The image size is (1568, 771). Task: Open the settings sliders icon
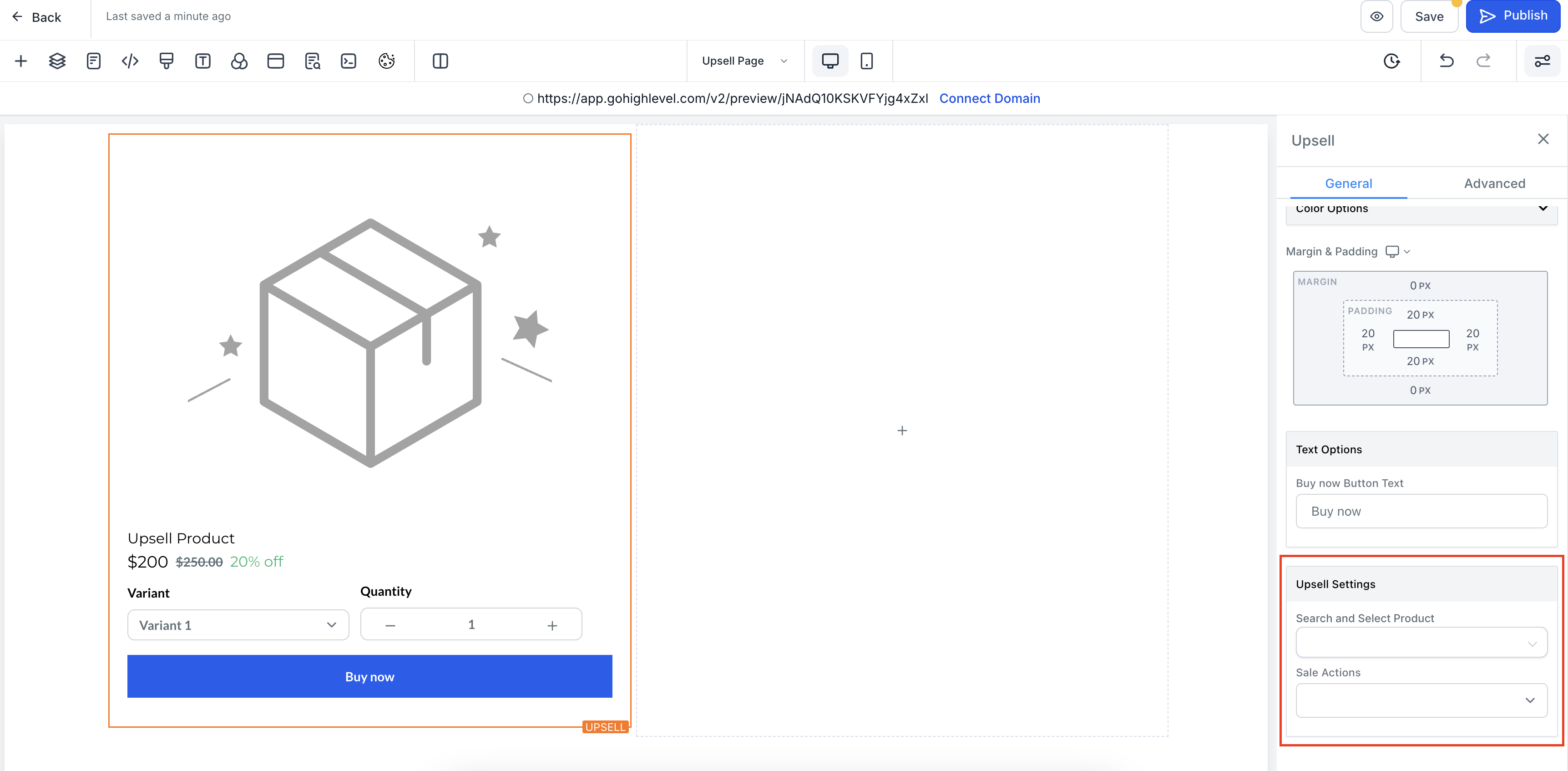point(1542,61)
